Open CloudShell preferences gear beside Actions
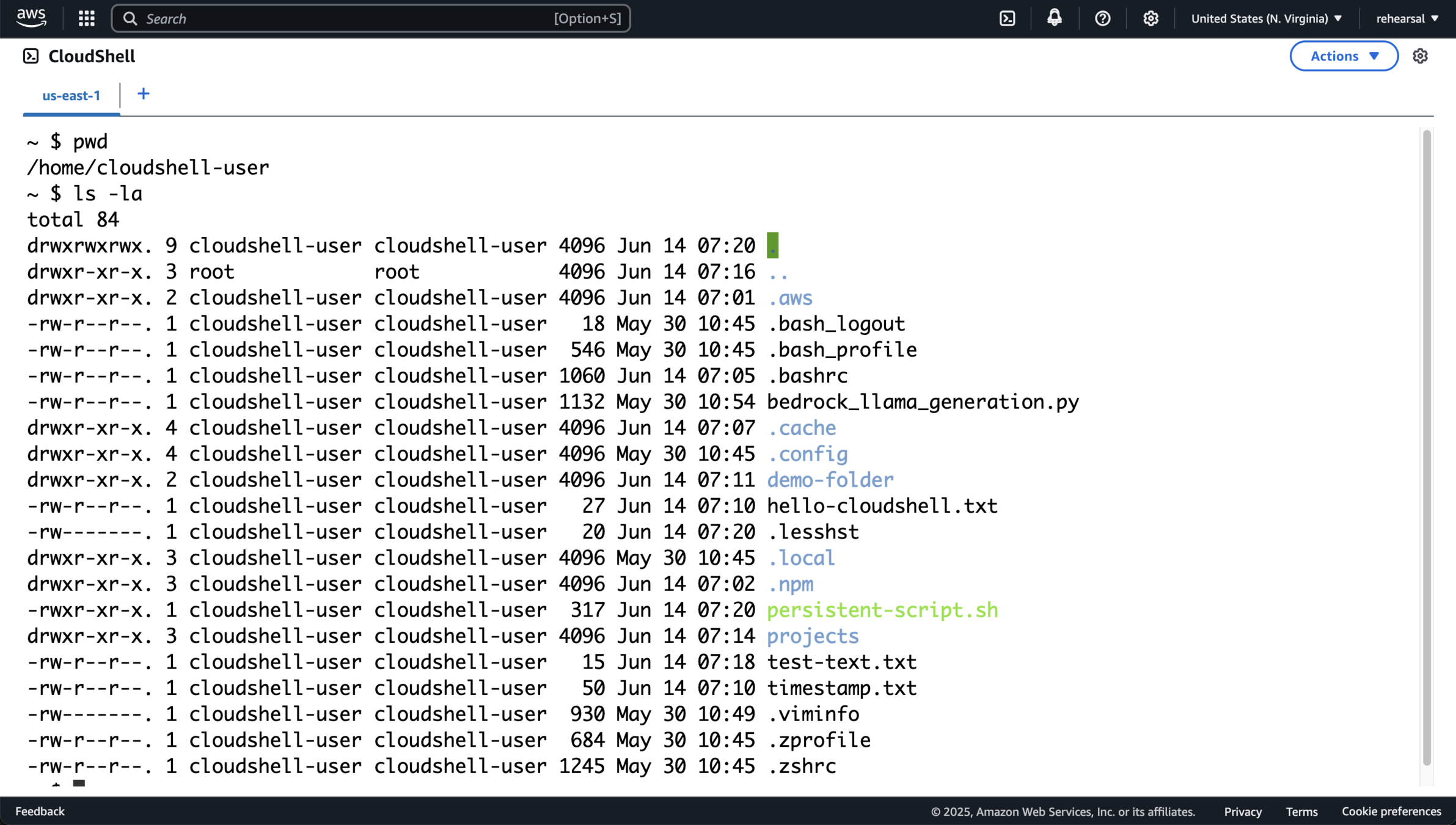The height and width of the screenshot is (825, 1456). tap(1420, 56)
